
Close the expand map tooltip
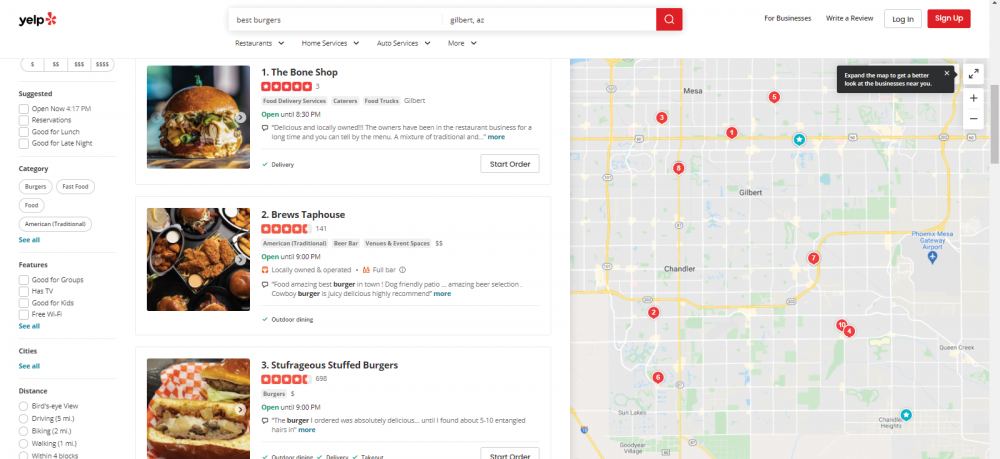tap(947, 73)
